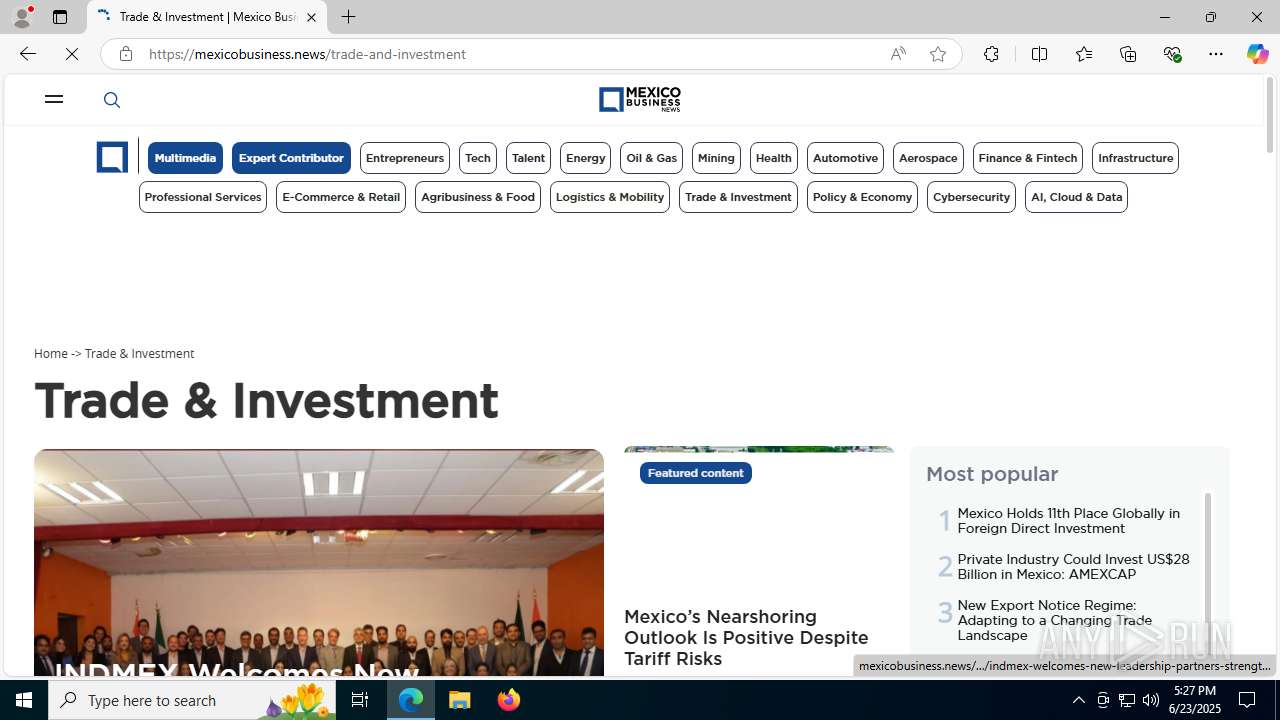
Task: Open Microsoft Edge from taskbar
Action: pyautogui.click(x=411, y=700)
